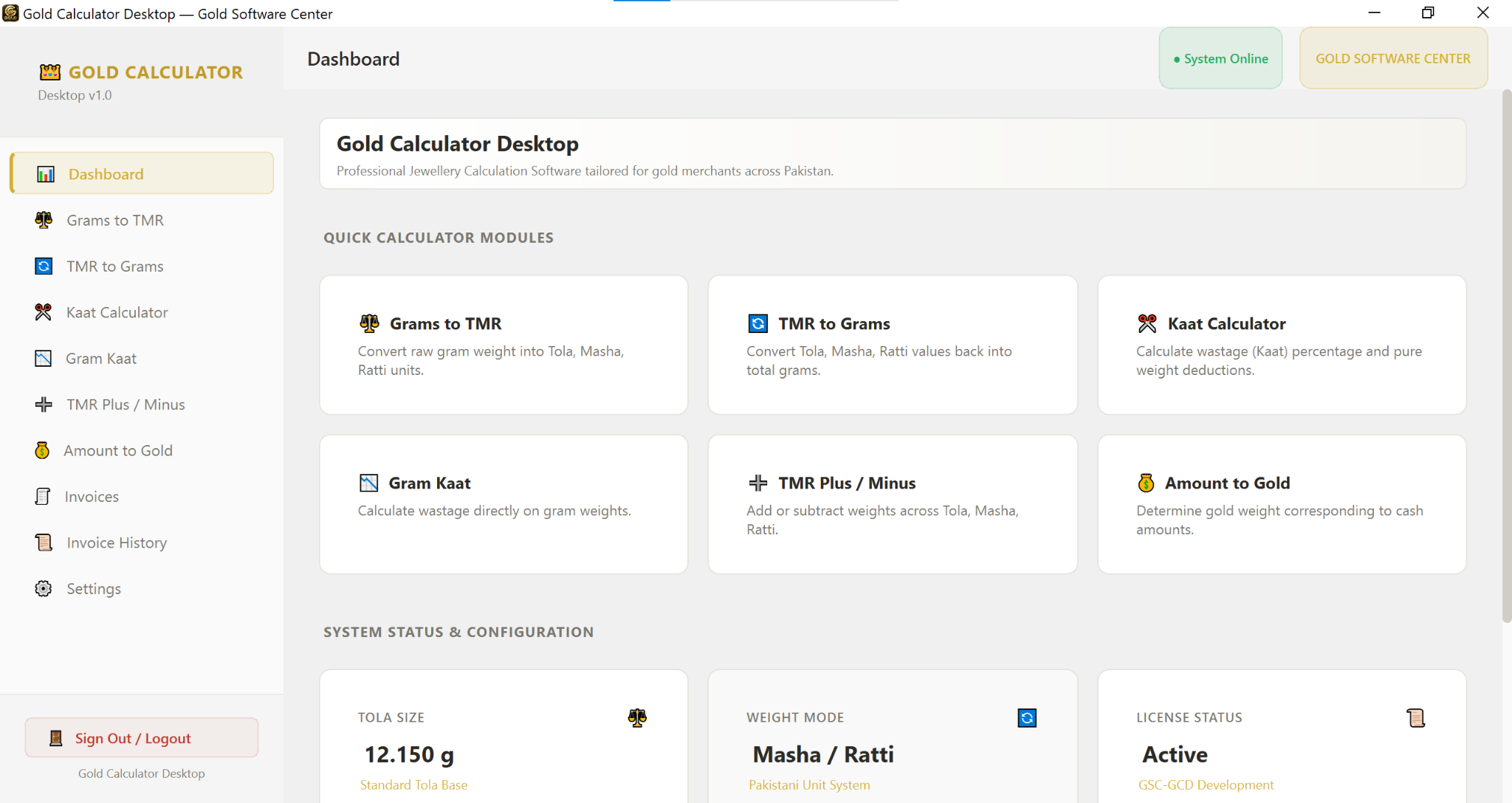Open the Dashboard menu item
This screenshot has height=803, width=1512.
[142, 173]
